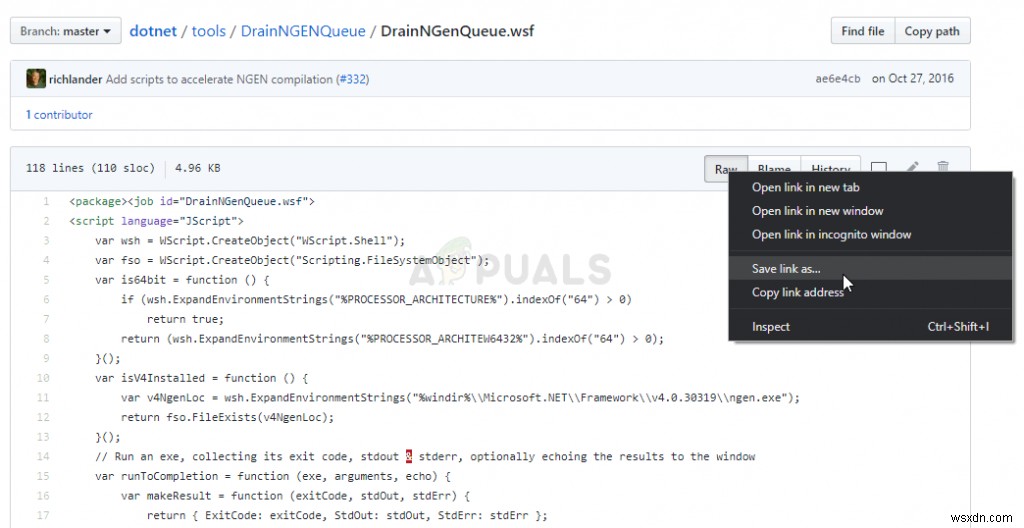The image size is (1024, 528).
Task: Open commit ae6e4cb
Action: point(838,78)
